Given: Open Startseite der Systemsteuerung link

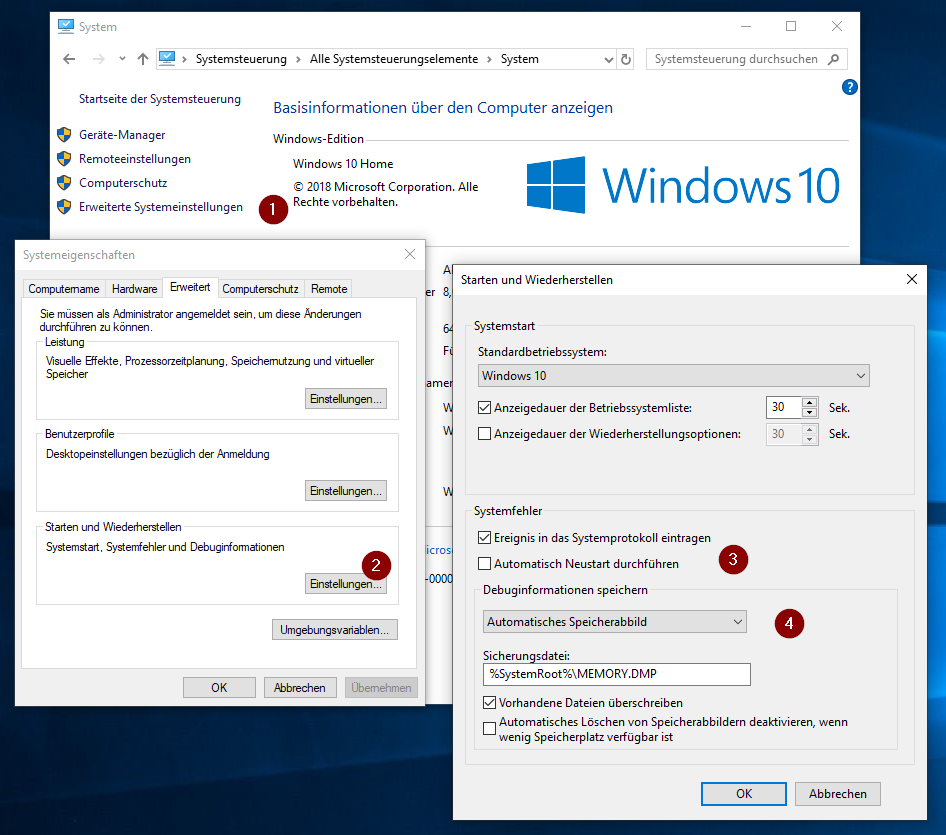Looking at the screenshot, I should (160, 99).
